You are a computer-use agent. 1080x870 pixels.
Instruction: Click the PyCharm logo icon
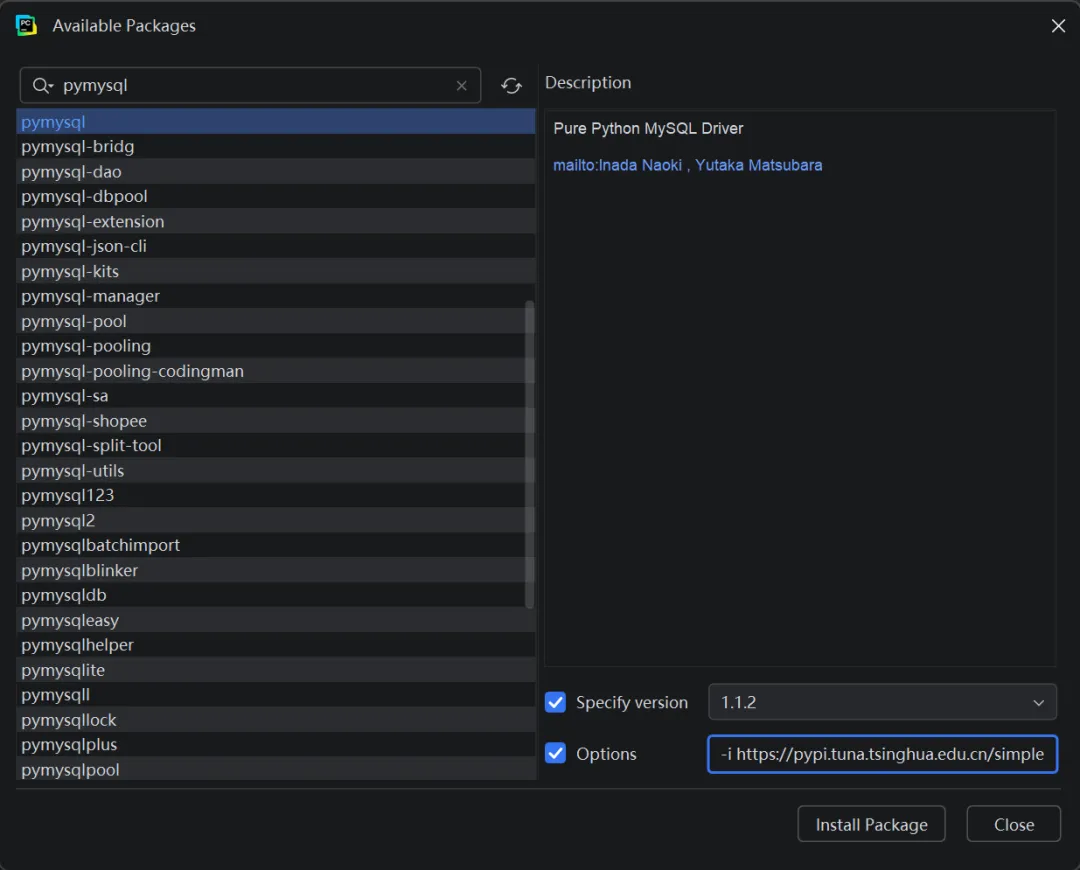[27, 26]
